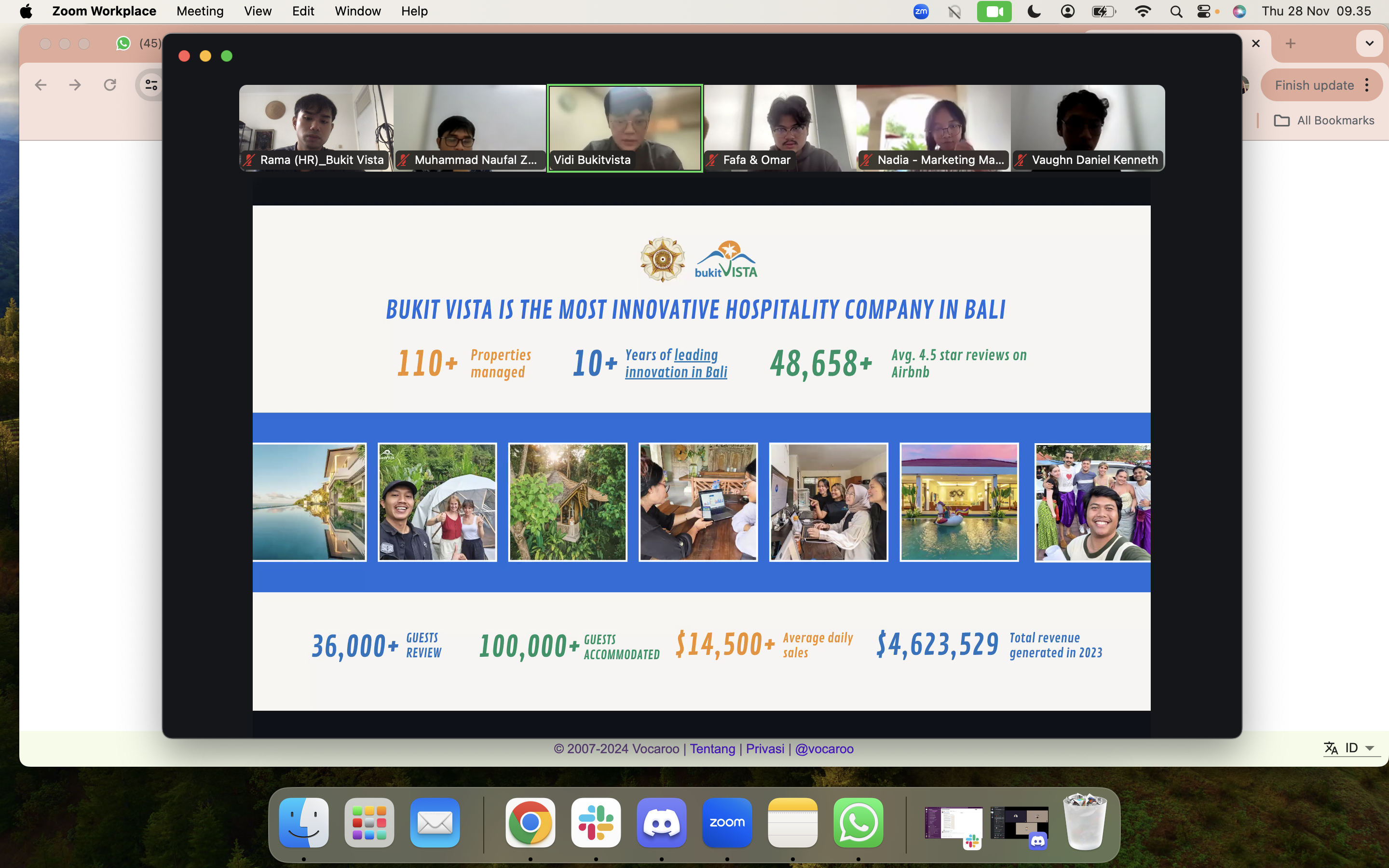The image size is (1389, 868).
Task: Open the Trash in the Dock
Action: [1084, 822]
